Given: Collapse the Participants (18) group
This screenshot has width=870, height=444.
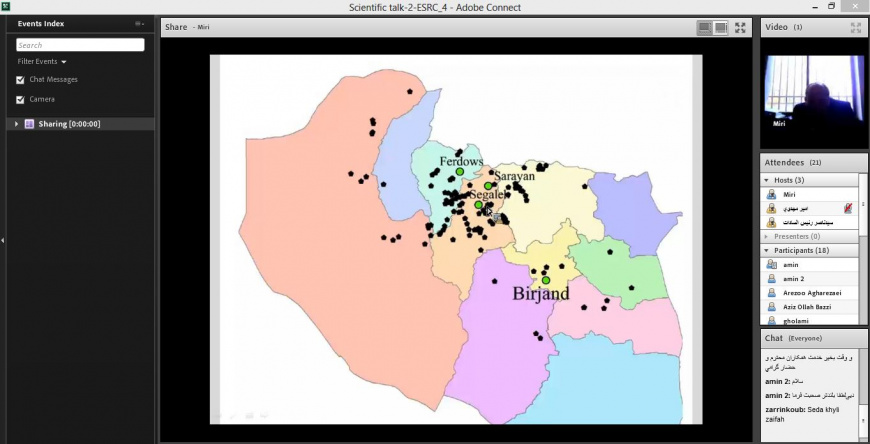Looking at the screenshot, I should pos(768,250).
